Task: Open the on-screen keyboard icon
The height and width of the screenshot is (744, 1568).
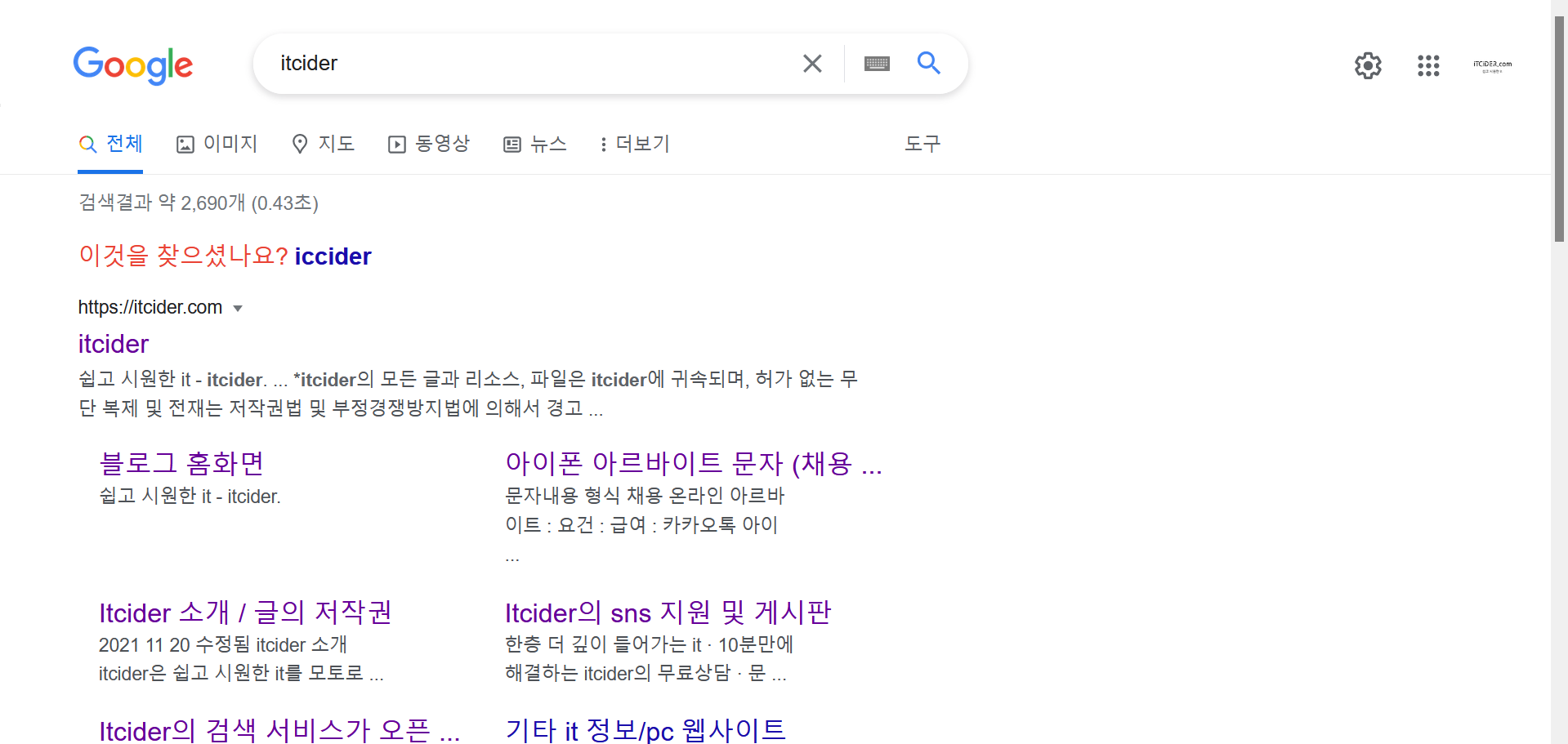Action: tap(877, 64)
